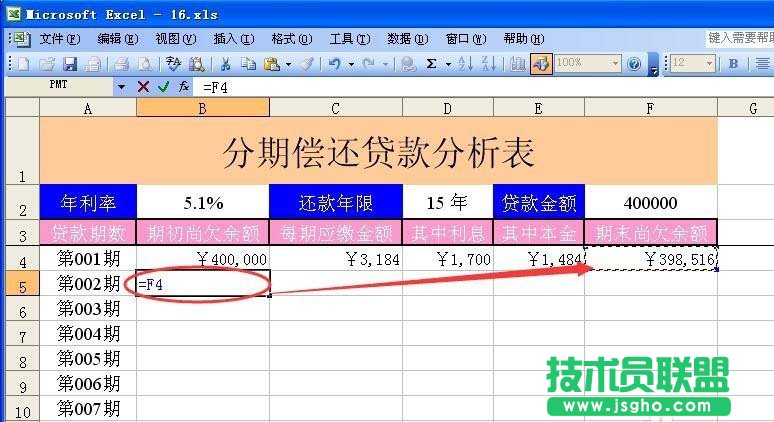Select cell showing ￥398,516
774x422 pixels.
click(x=651, y=258)
